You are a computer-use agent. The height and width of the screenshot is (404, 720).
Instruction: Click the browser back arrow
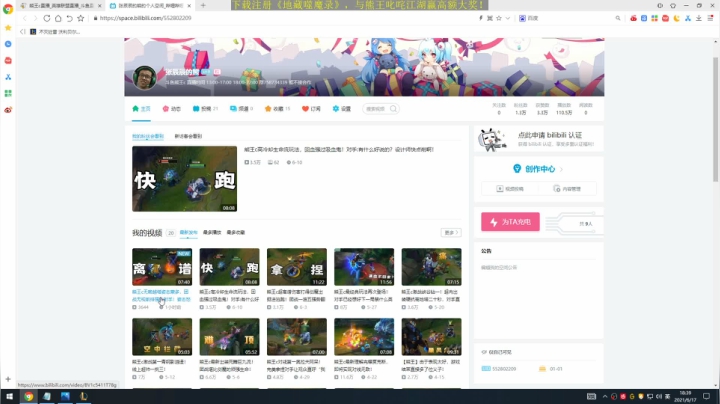(25, 18)
